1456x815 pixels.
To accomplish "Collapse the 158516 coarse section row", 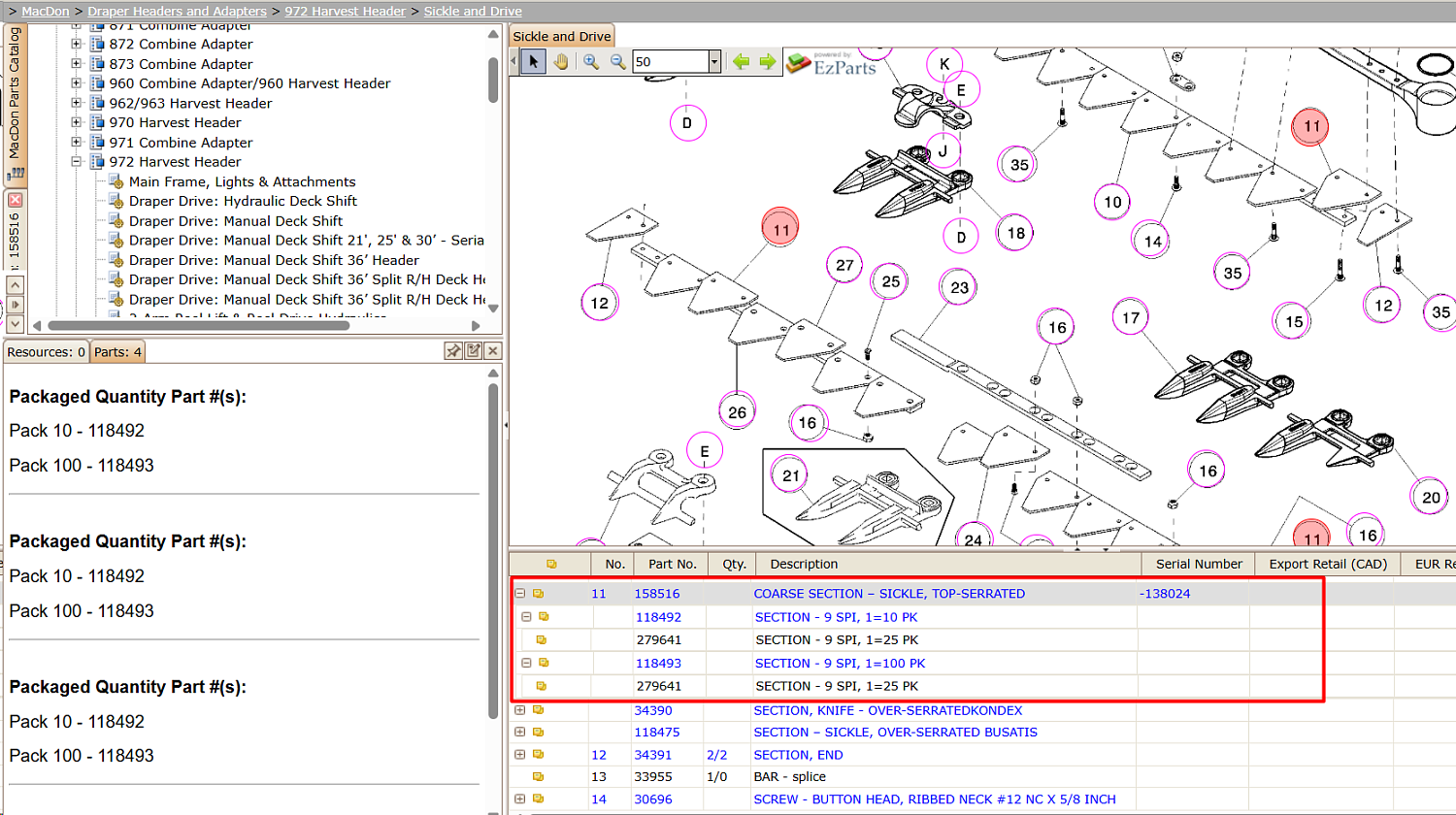I will 520,594.
